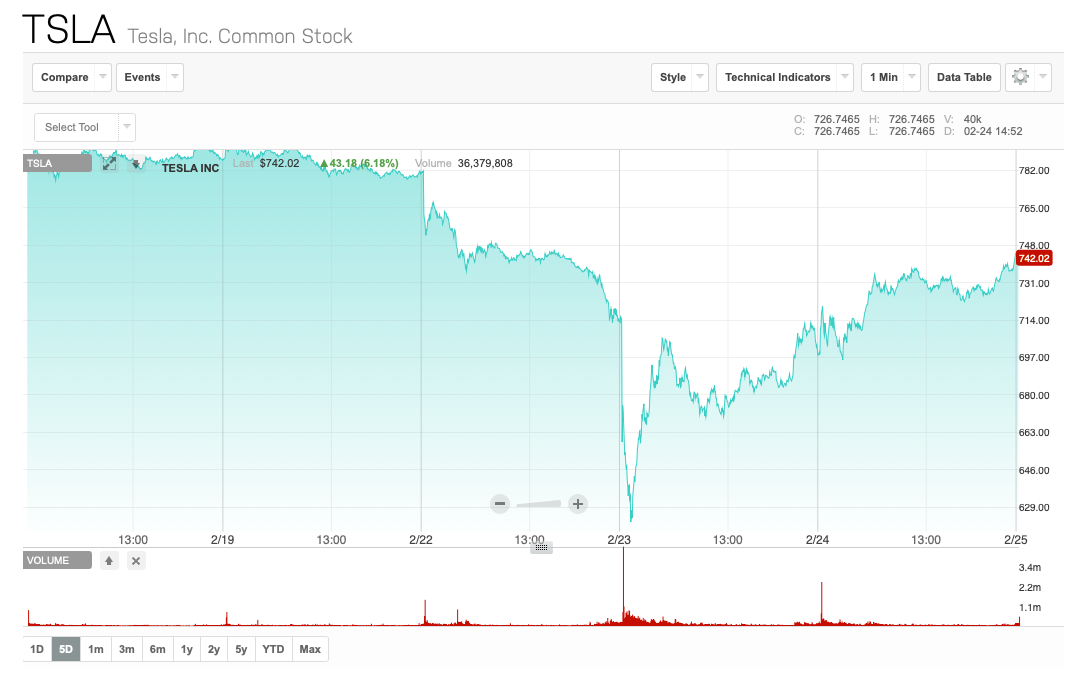The width and height of the screenshot is (1079, 682).
Task: Switch to the 1D time range
Action: tap(37, 649)
